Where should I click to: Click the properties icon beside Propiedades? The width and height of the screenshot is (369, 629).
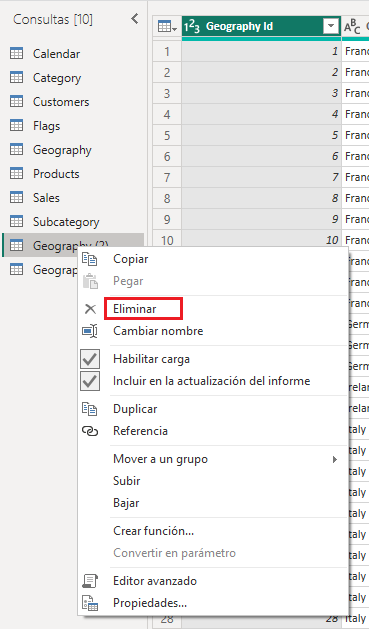(90, 603)
